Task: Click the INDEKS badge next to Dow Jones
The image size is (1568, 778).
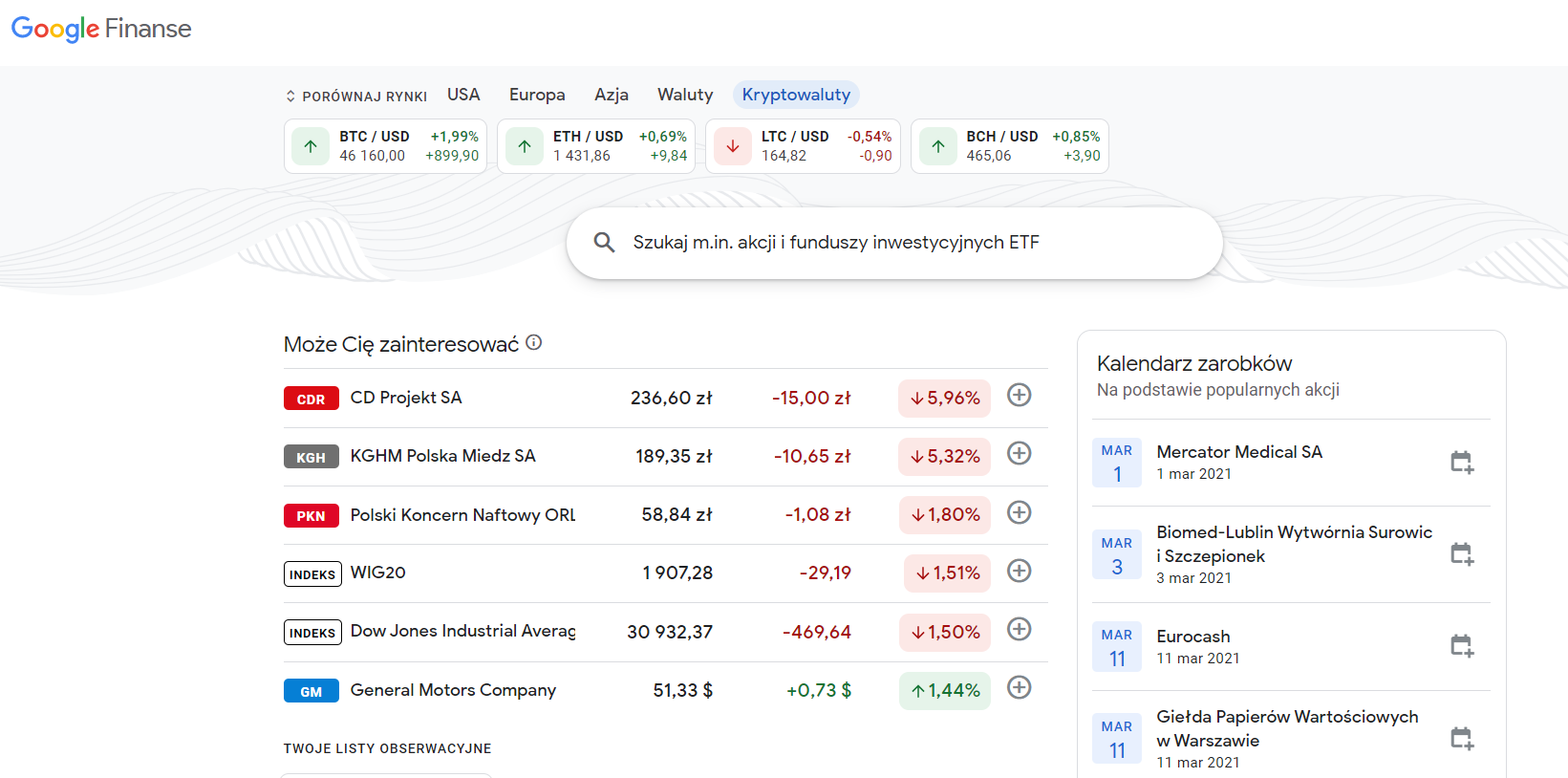Action: coord(312,632)
